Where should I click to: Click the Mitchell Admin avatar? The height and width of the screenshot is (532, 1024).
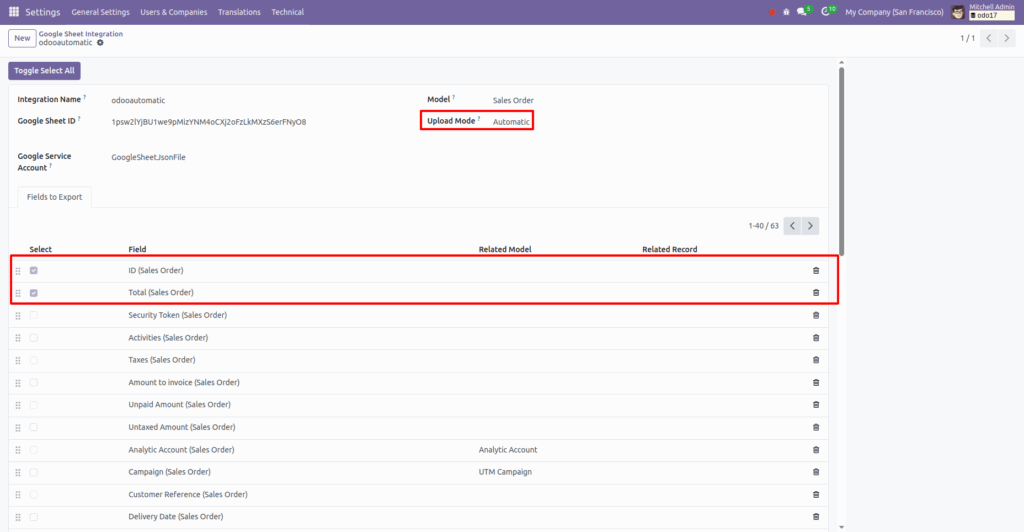[957, 12]
